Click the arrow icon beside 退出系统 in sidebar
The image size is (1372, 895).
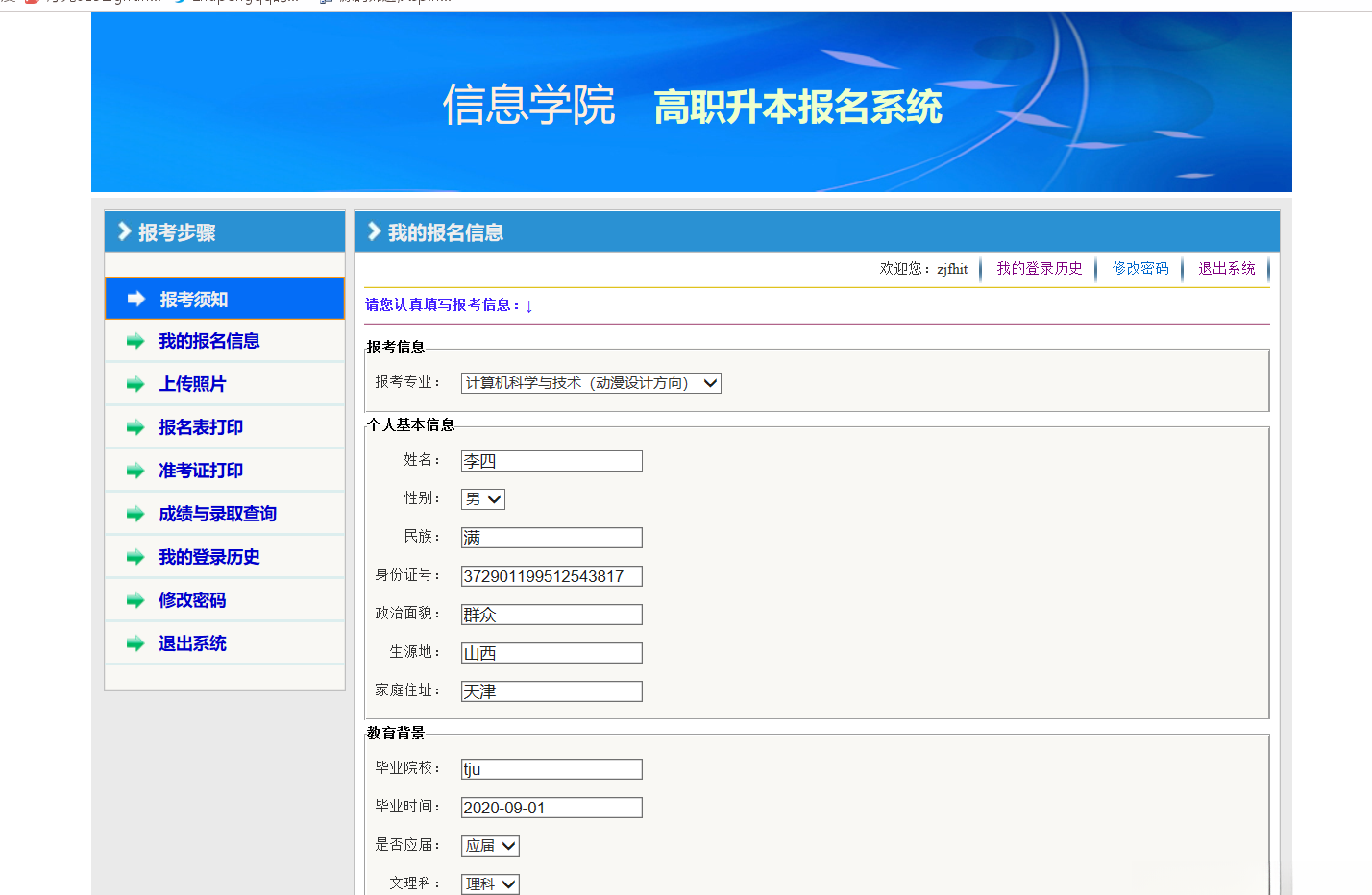135,642
